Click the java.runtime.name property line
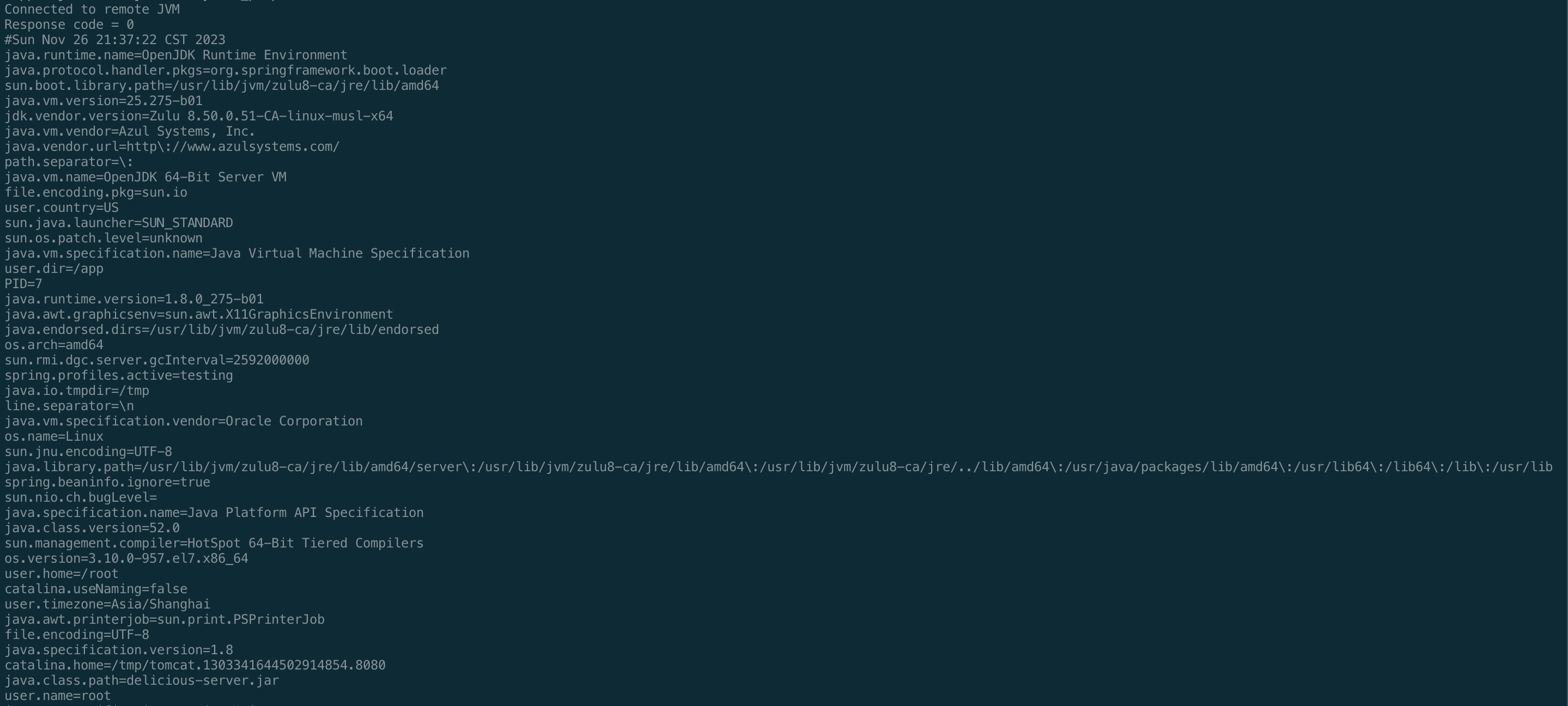 175,55
